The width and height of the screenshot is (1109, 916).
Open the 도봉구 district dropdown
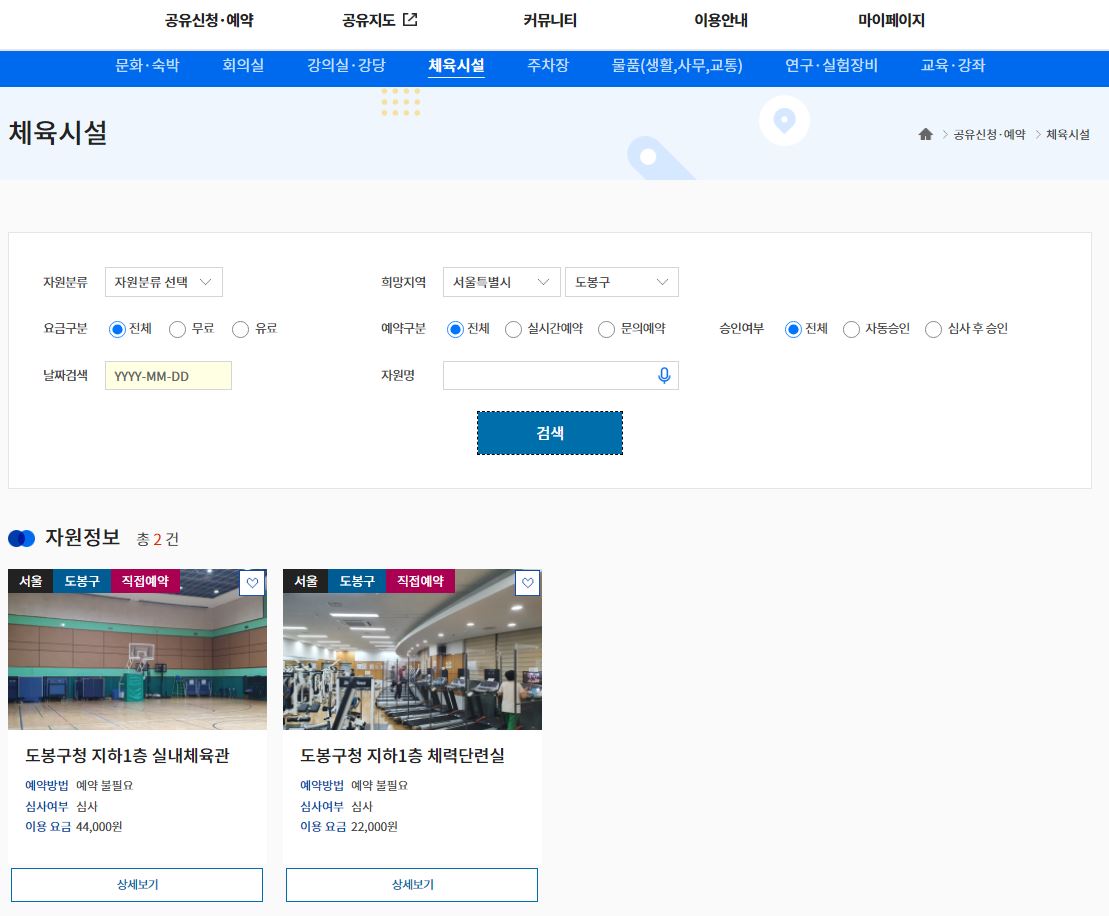[x=622, y=282]
